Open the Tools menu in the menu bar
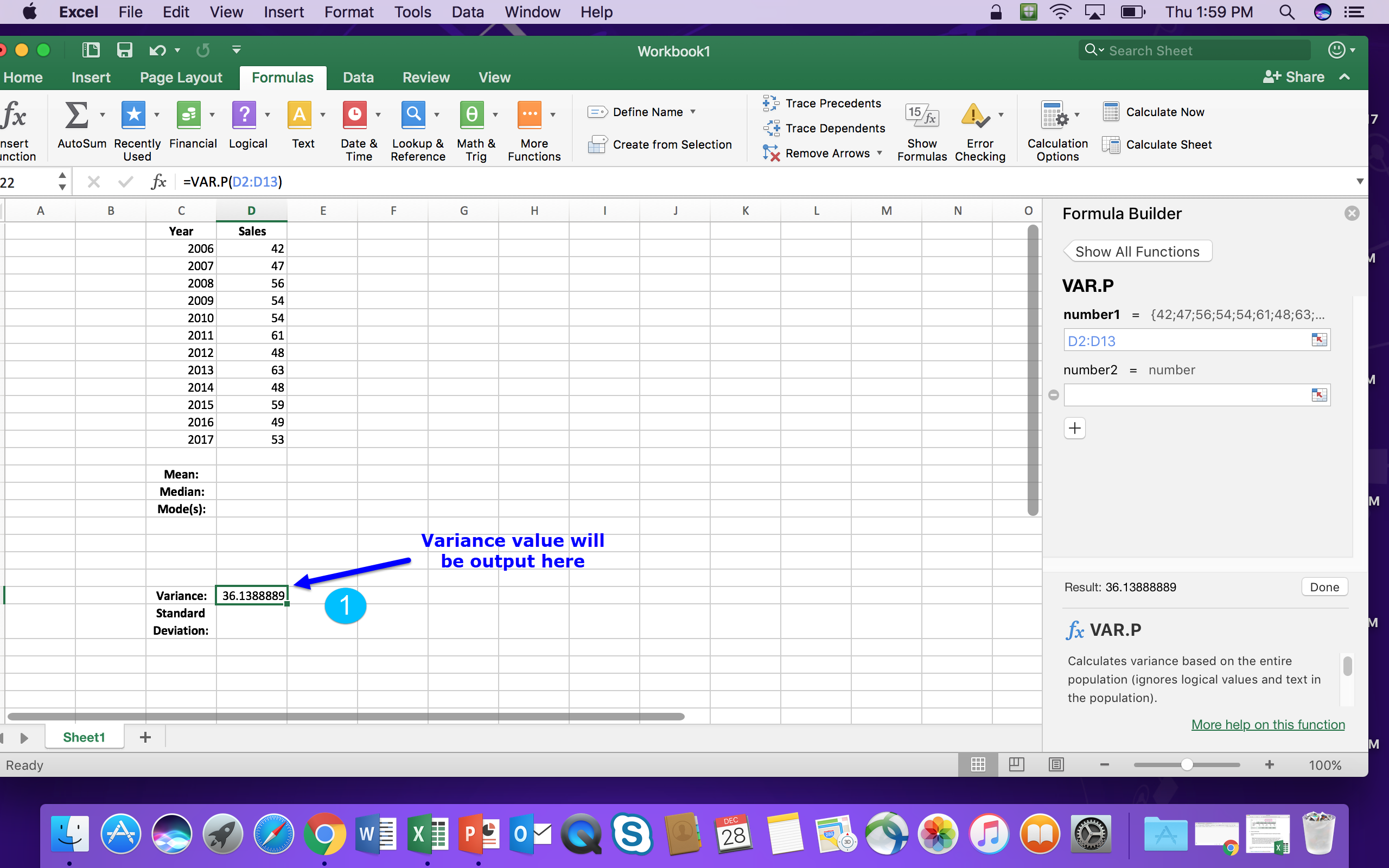Image resolution: width=1389 pixels, height=868 pixels. [x=412, y=12]
